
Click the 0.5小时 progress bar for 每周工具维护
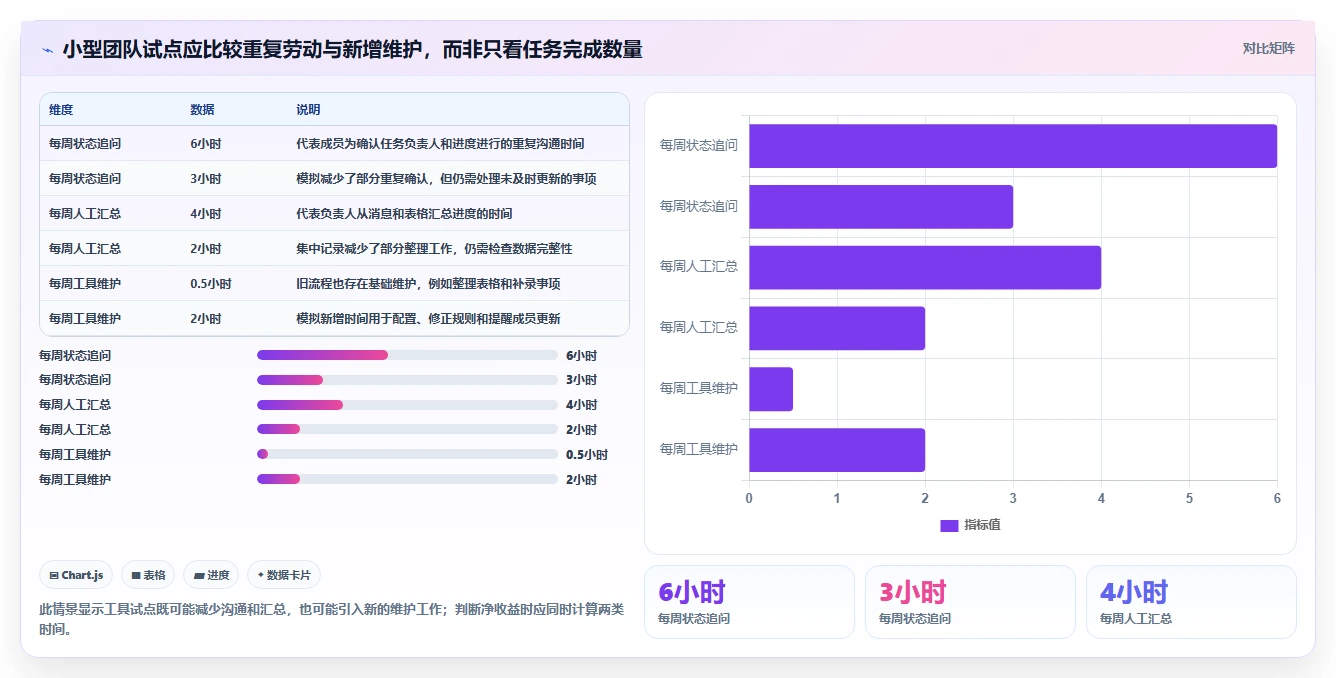tap(407, 454)
